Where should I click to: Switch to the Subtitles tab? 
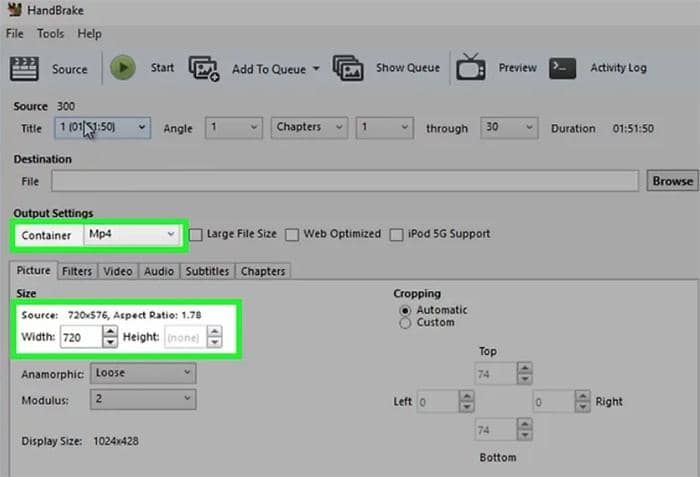[x=207, y=271]
